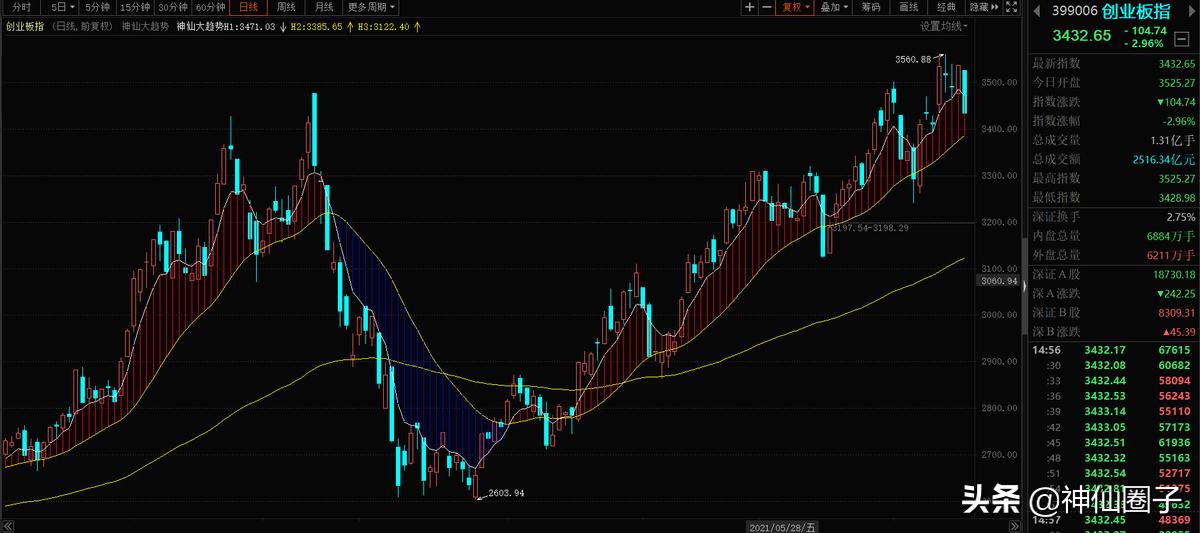
Task: Select the 15分钟 timeframe
Action: [x=135, y=8]
